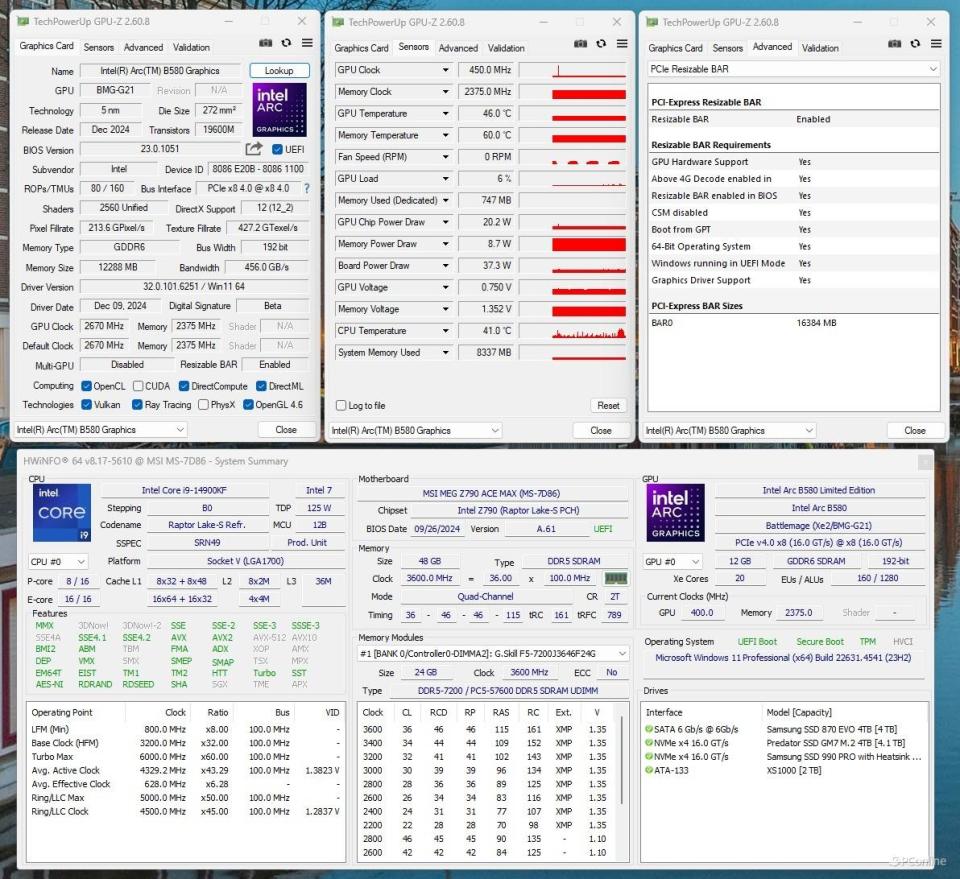960x879 pixels.
Task: Toggle the OpenCL computing checkbox
Action: [89, 385]
